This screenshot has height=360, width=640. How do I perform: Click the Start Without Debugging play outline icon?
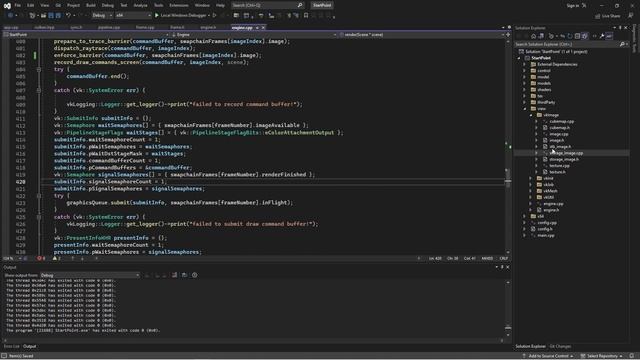click(x=215, y=16)
